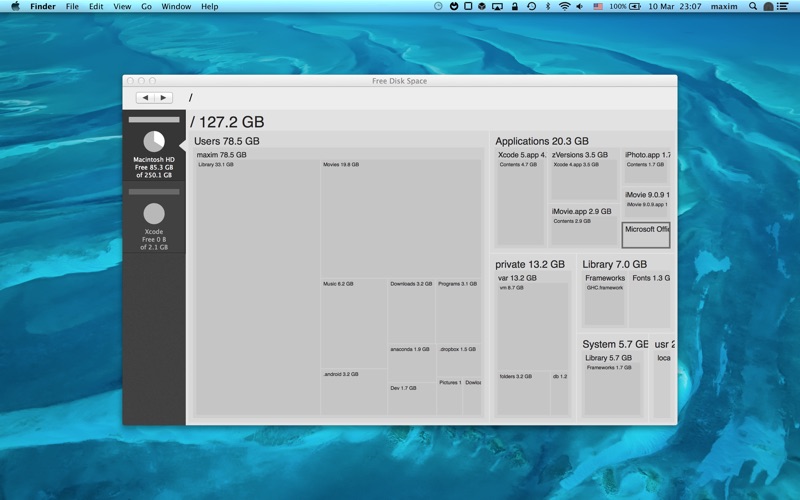Select the Xcode 5.app block
The width and height of the screenshot is (800, 500).
(x=520, y=196)
